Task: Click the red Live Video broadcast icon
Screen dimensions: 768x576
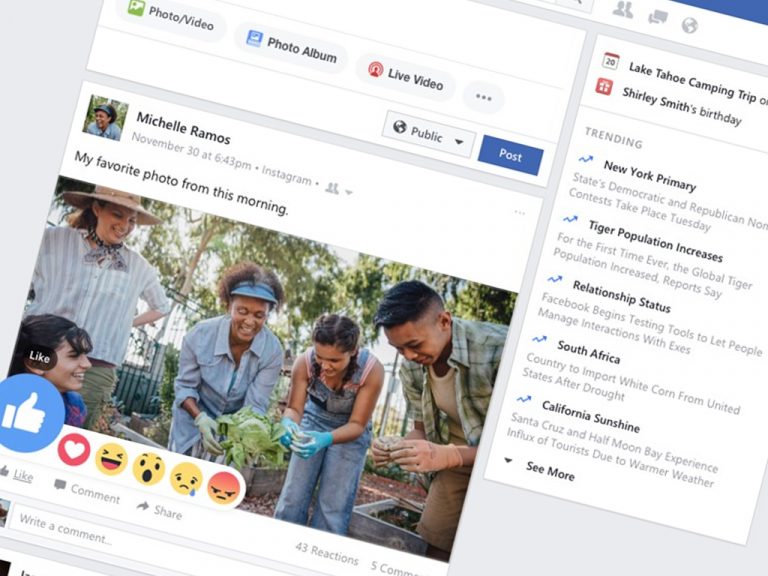Action: click(376, 70)
